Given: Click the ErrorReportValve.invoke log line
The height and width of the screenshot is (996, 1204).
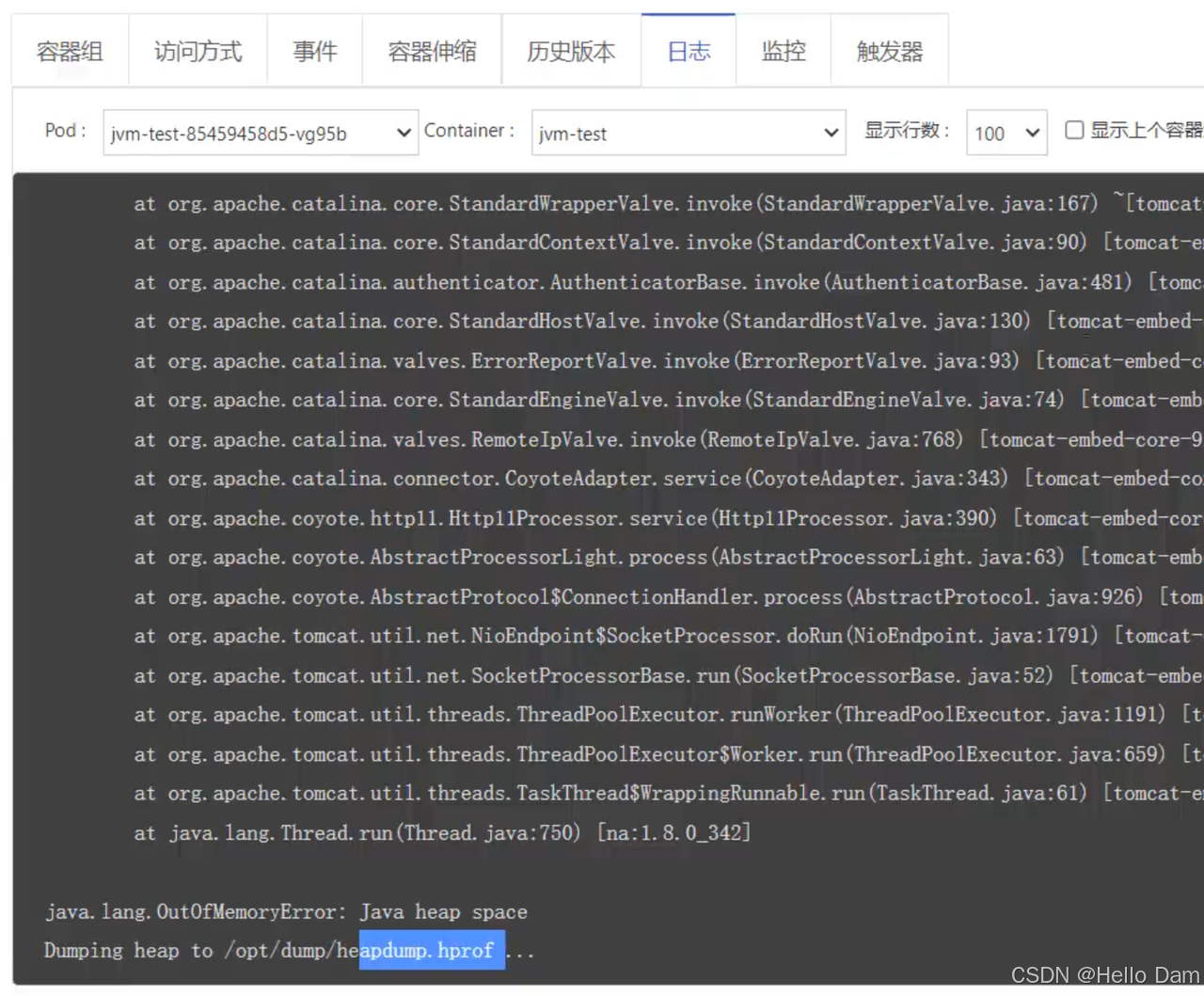Looking at the screenshot, I should 669,360.
